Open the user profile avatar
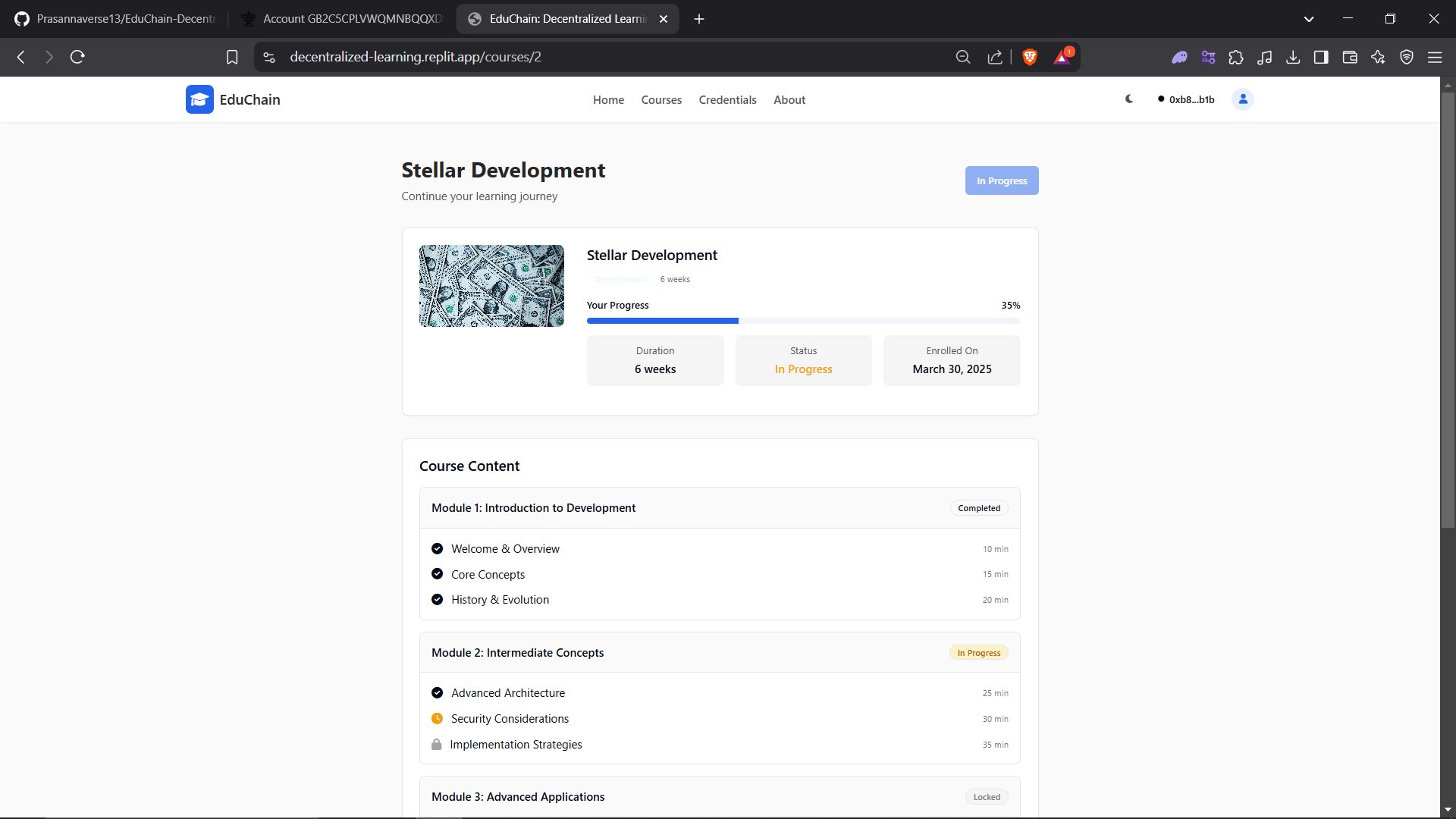 tap(1242, 99)
